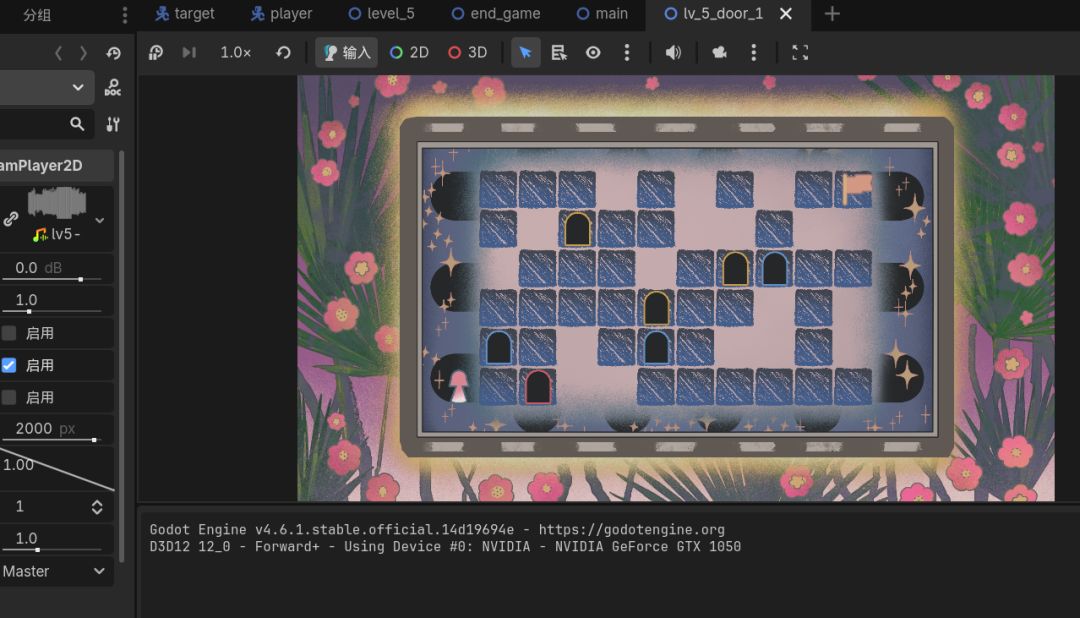Open the player scene tab
The width and height of the screenshot is (1080, 618).
[281, 14]
